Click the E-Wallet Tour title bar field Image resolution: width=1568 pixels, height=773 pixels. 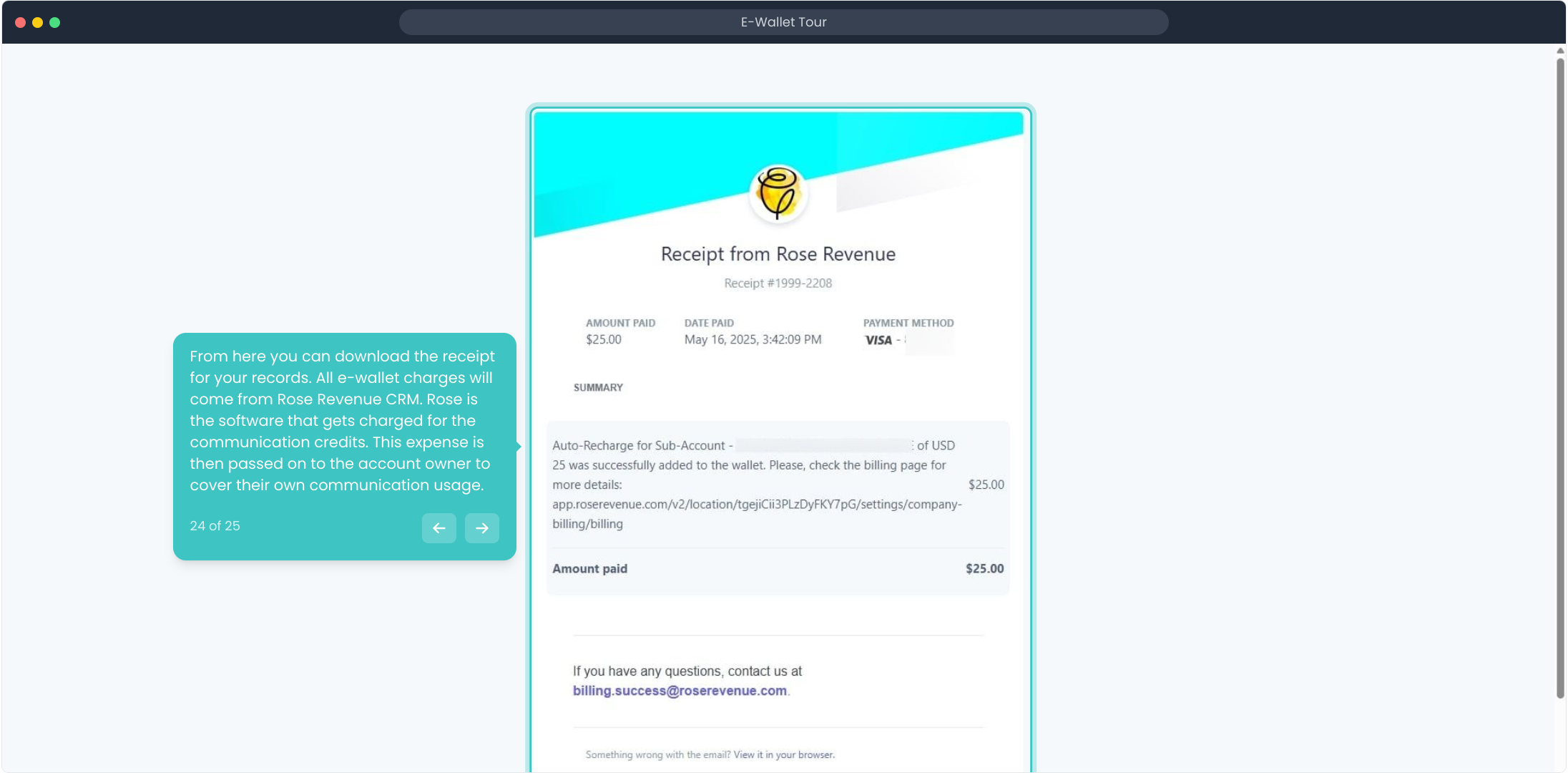[783, 22]
